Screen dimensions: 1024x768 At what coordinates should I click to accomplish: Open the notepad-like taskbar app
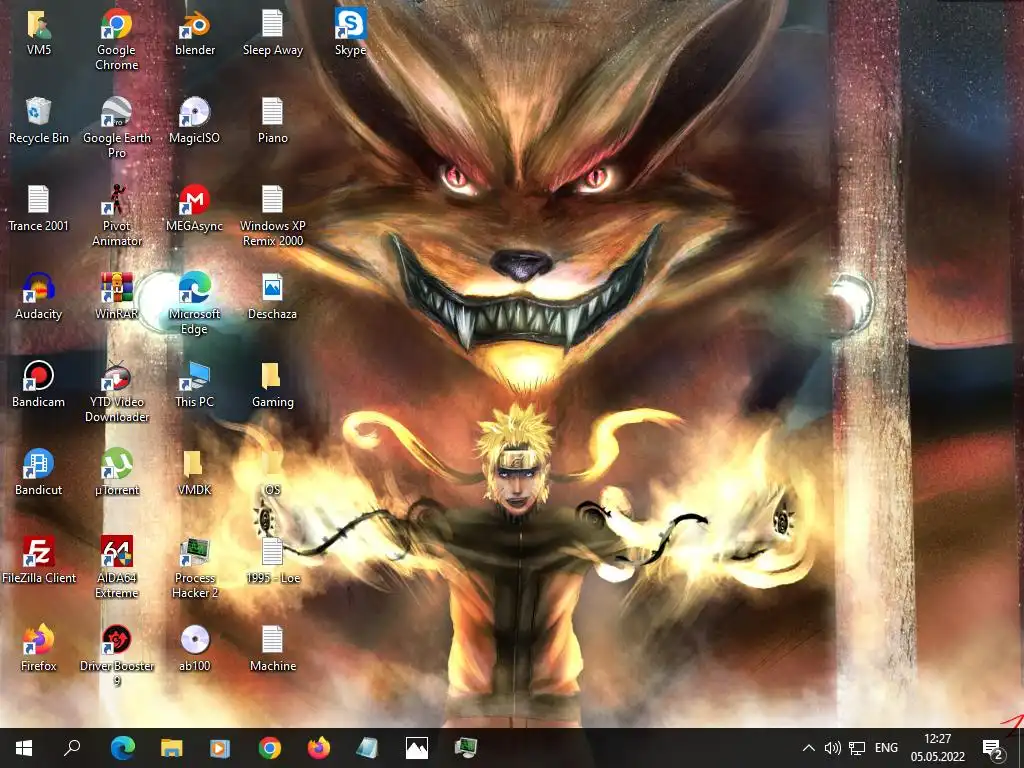(x=367, y=748)
